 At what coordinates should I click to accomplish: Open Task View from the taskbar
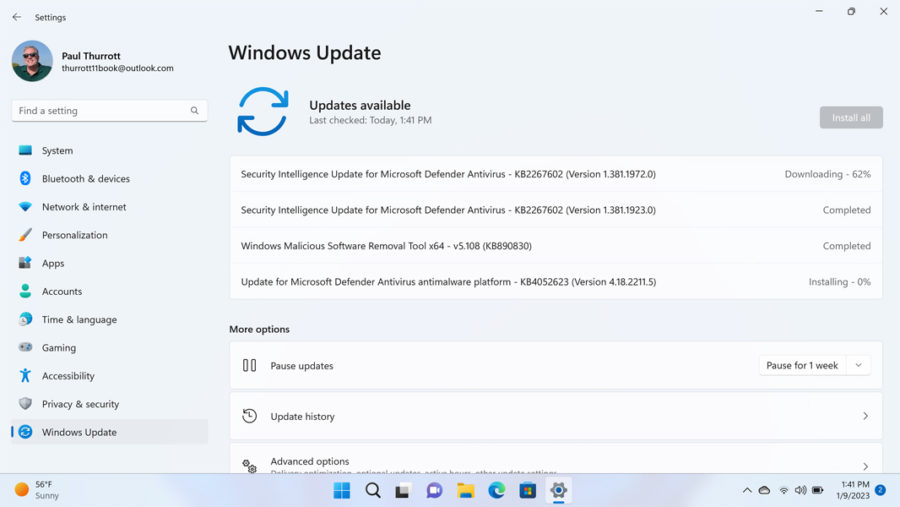point(403,490)
